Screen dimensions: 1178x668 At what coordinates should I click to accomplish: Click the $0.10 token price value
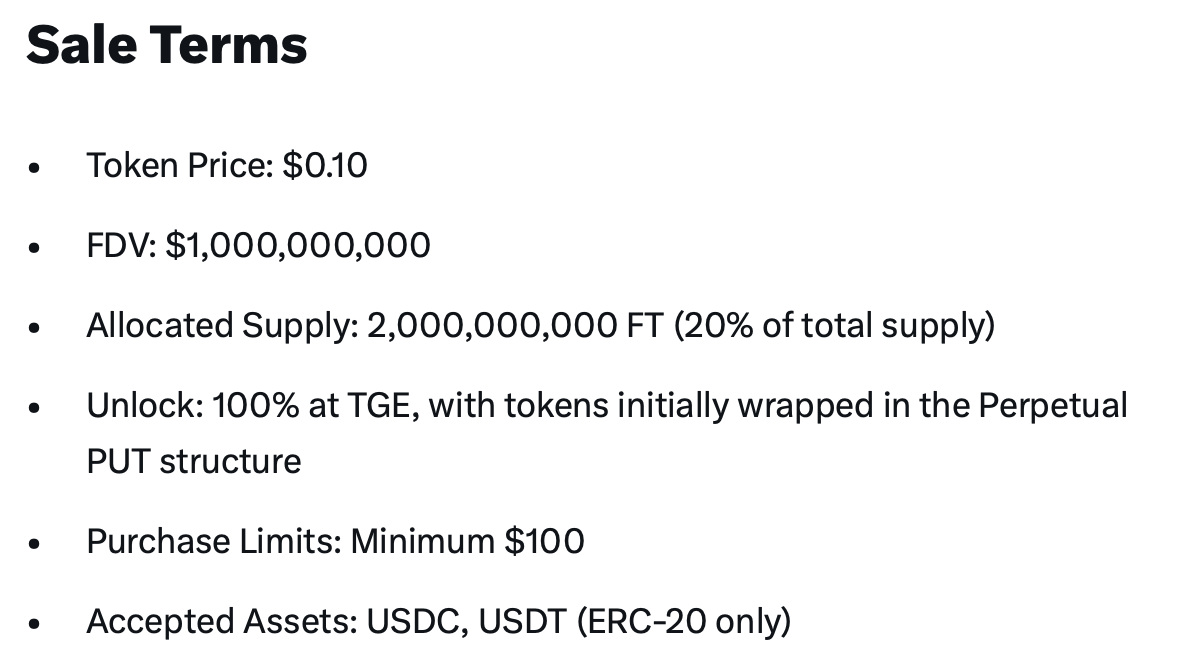[325, 165]
